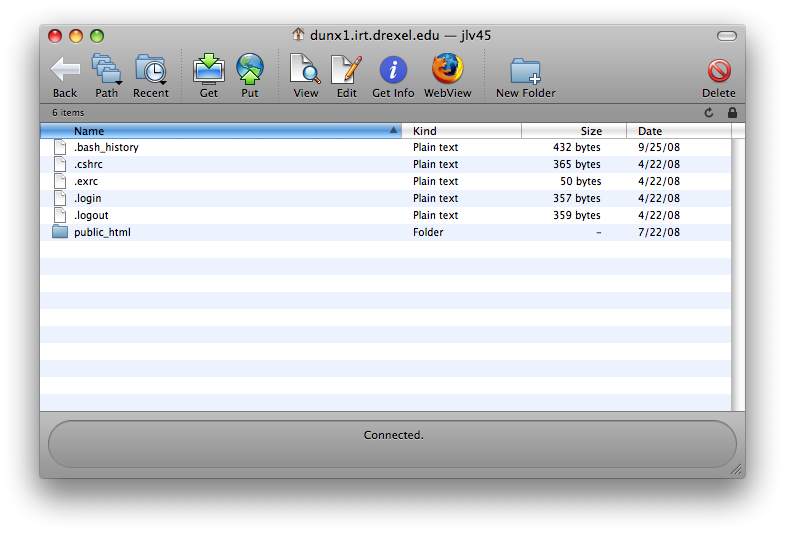Viewport: 785px width, 533px height.
Task: Sort by the Size column
Action: pyautogui.click(x=574, y=131)
